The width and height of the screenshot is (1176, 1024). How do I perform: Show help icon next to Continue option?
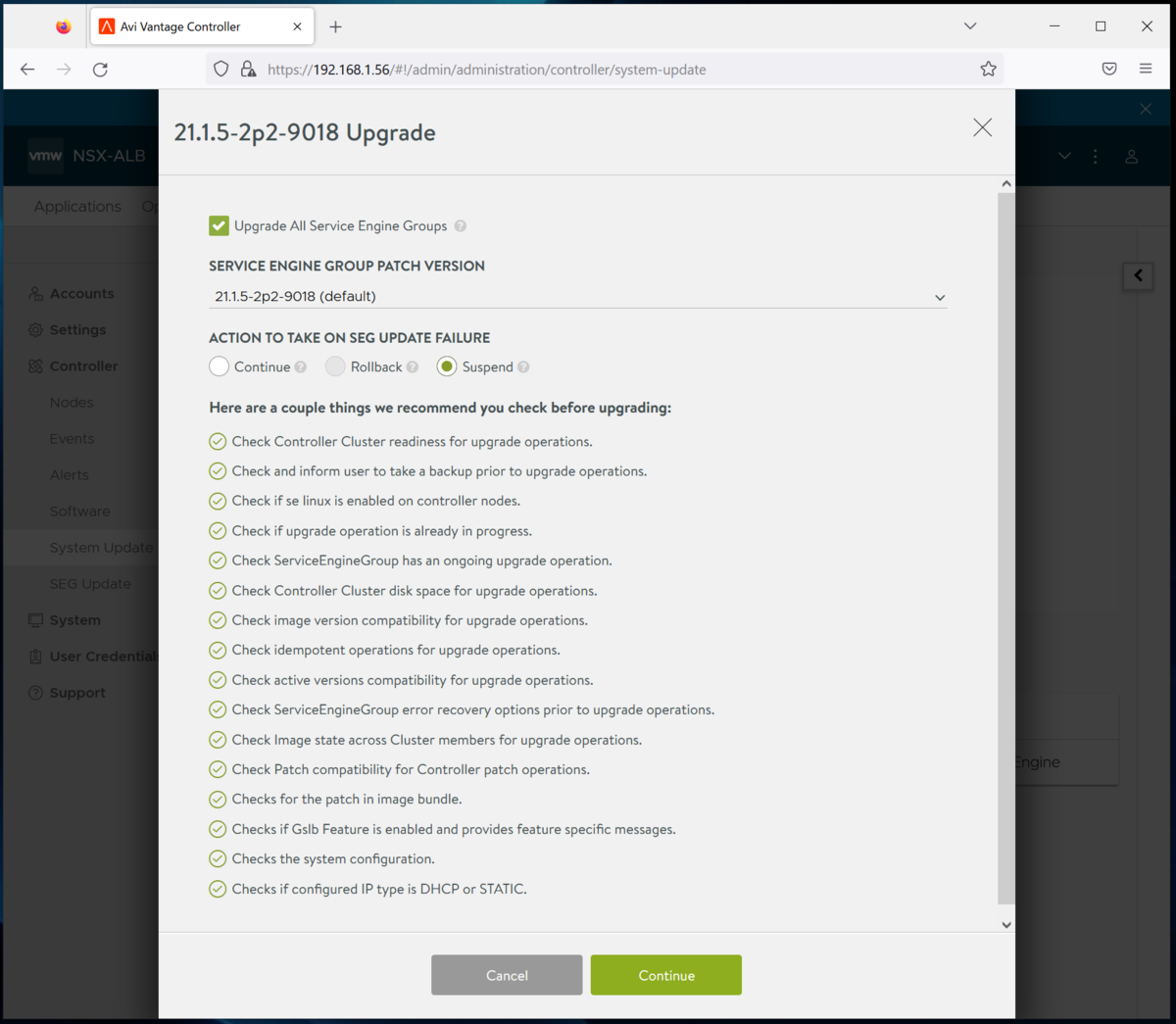[301, 367]
